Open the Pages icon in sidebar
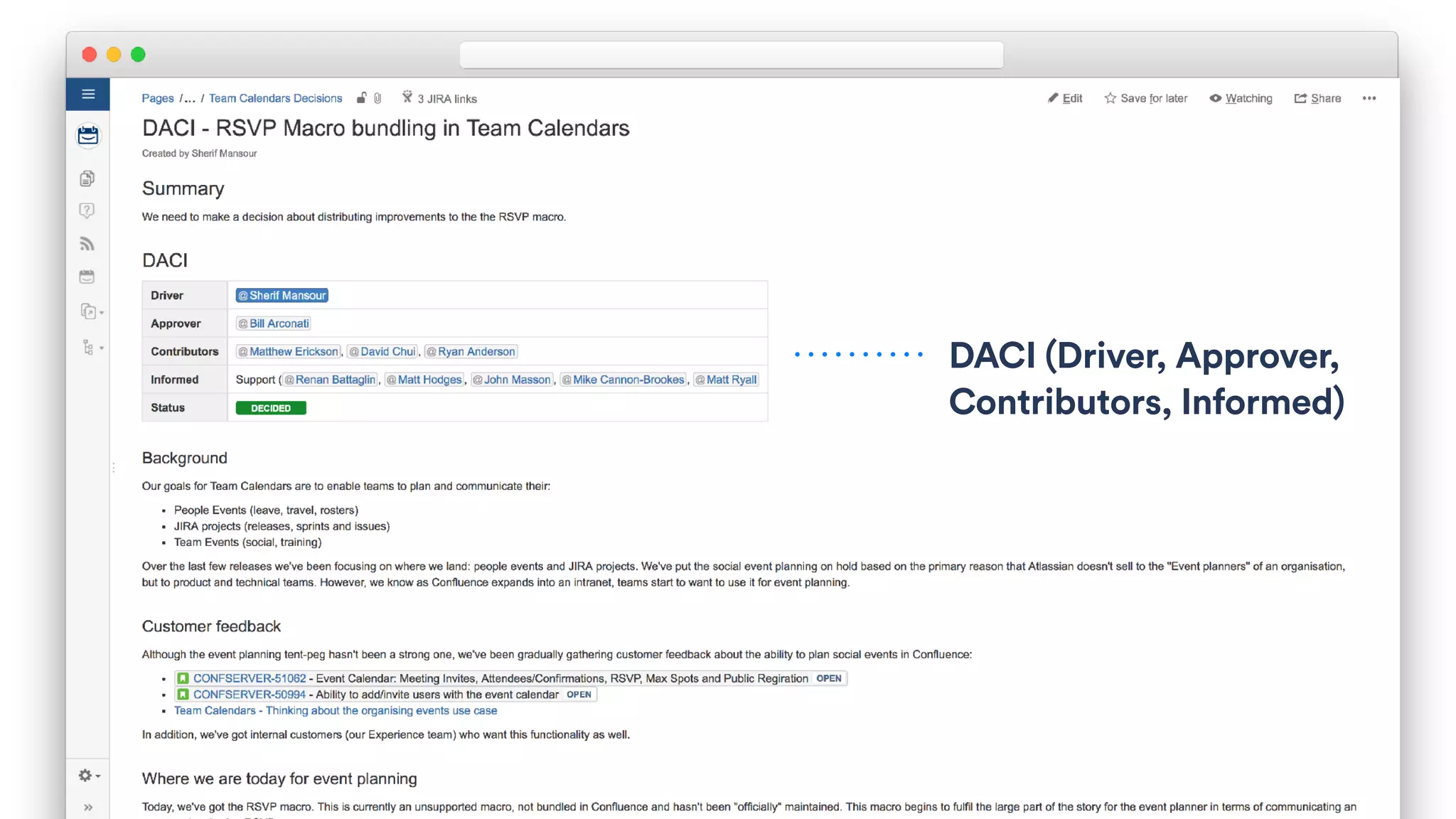This screenshot has width=1456, height=819. pos(87,178)
